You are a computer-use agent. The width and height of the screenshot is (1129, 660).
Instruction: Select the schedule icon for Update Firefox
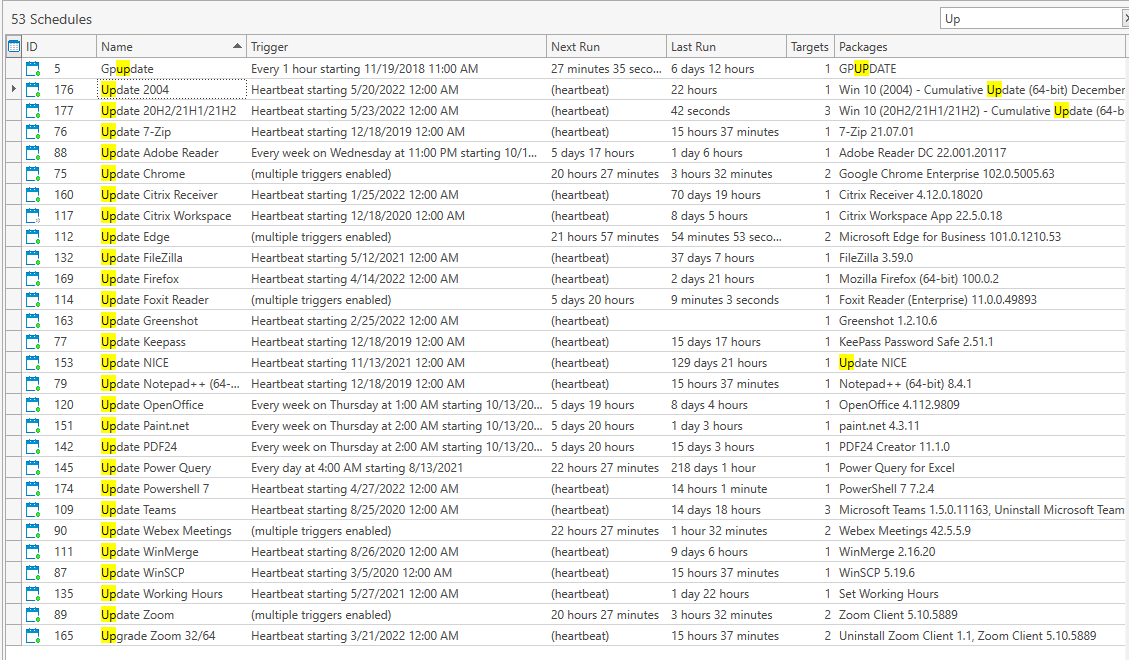(33, 279)
